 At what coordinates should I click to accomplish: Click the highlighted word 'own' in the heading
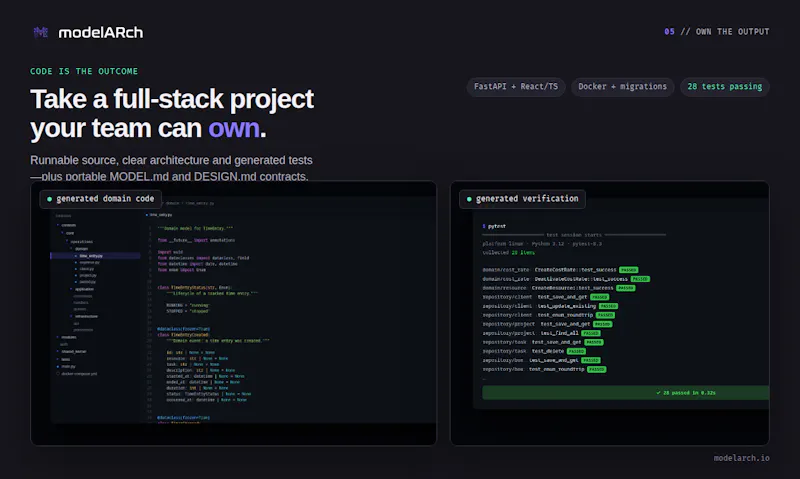pos(234,128)
